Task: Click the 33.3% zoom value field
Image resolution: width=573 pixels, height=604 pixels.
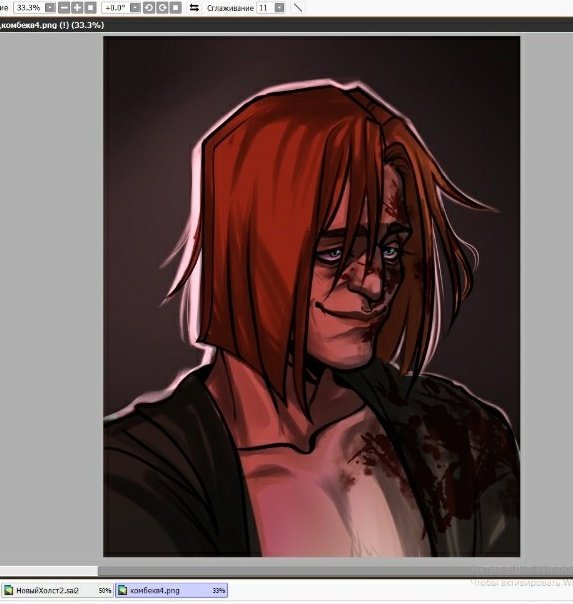Action: pos(29,8)
